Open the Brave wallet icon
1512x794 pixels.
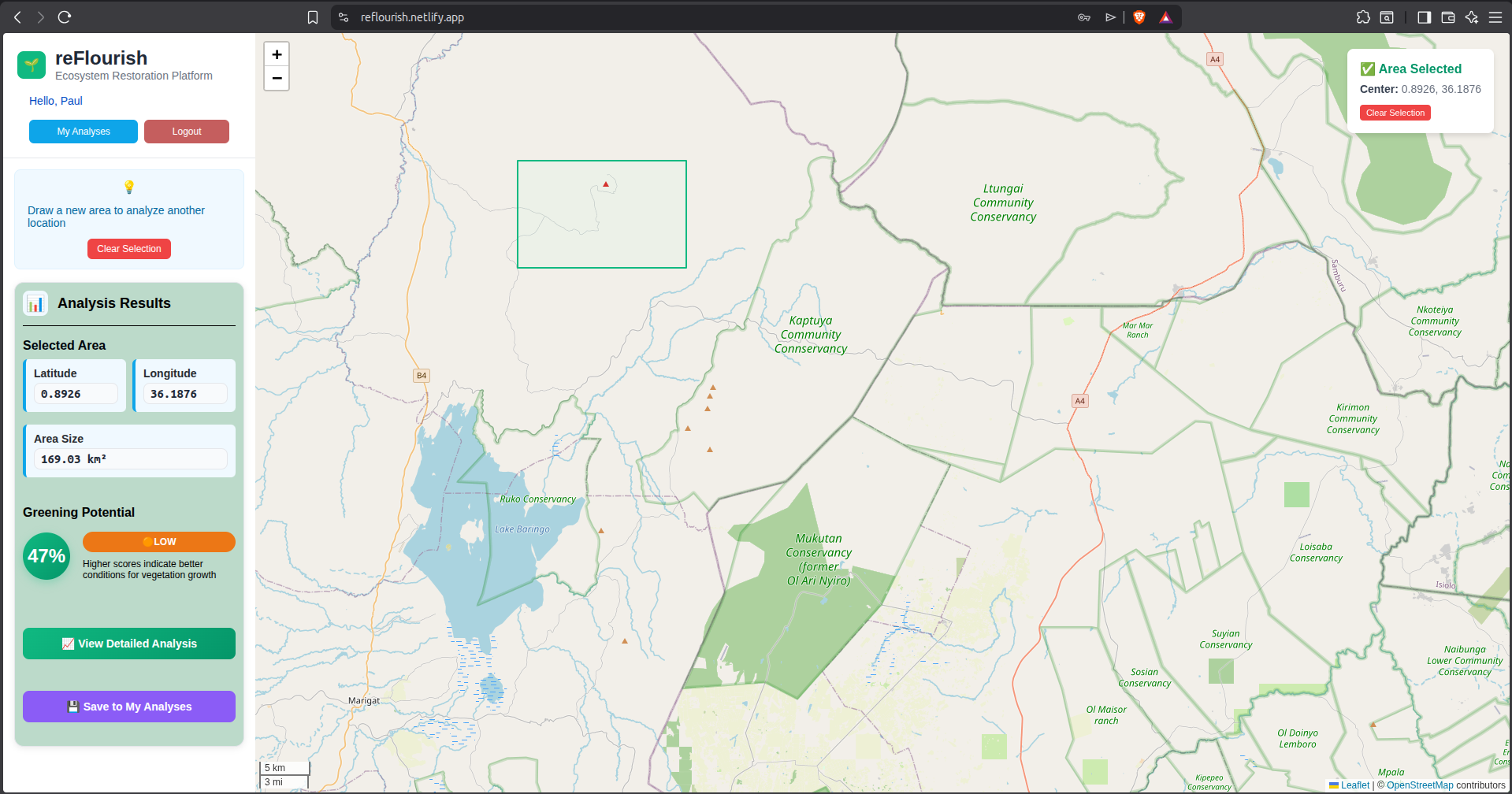click(1447, 17)
